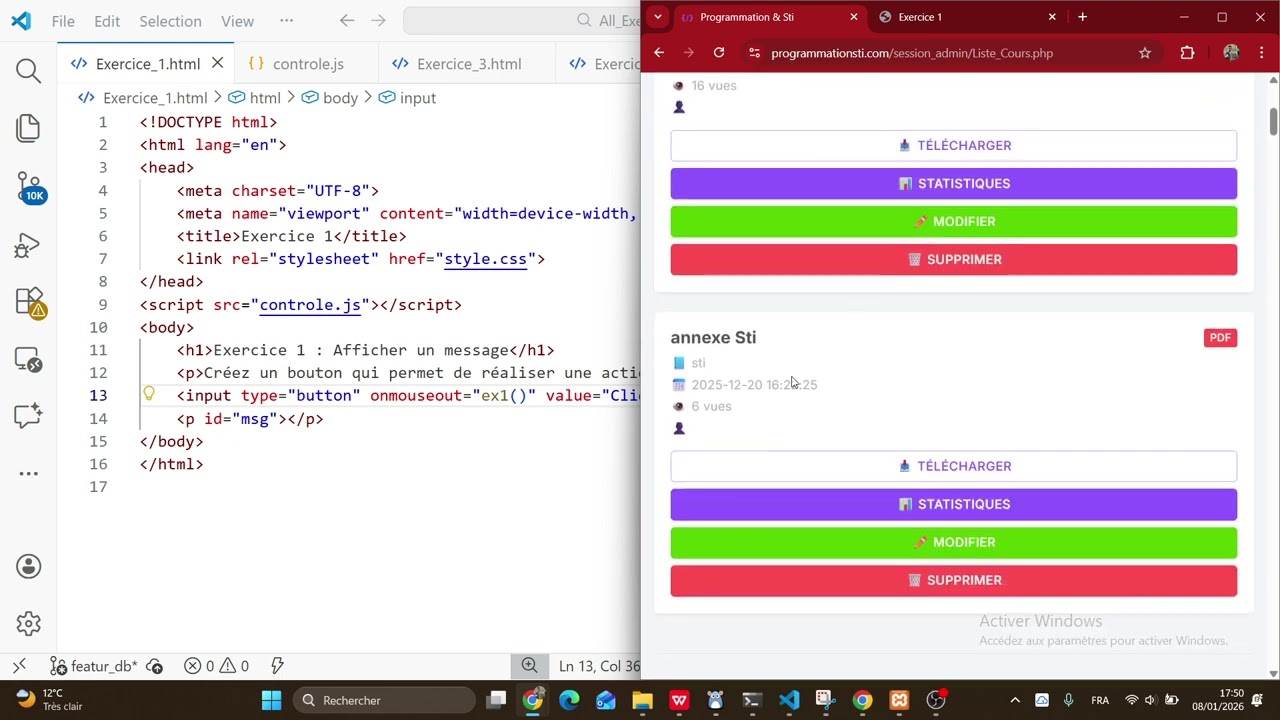Click the Chrome address bar URL

(x=911, y=53)
